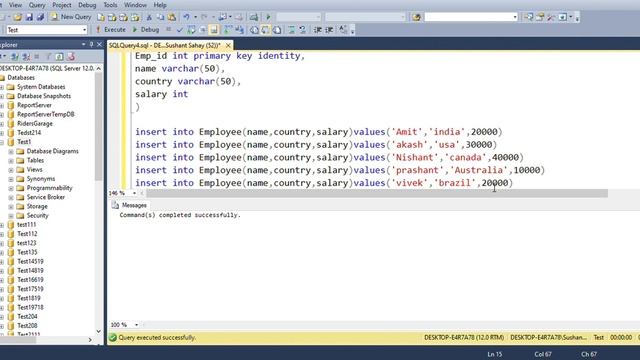Save the current query file
This screenshot has width=640, height=360.
pyautogui.click(x=29, y=17)
